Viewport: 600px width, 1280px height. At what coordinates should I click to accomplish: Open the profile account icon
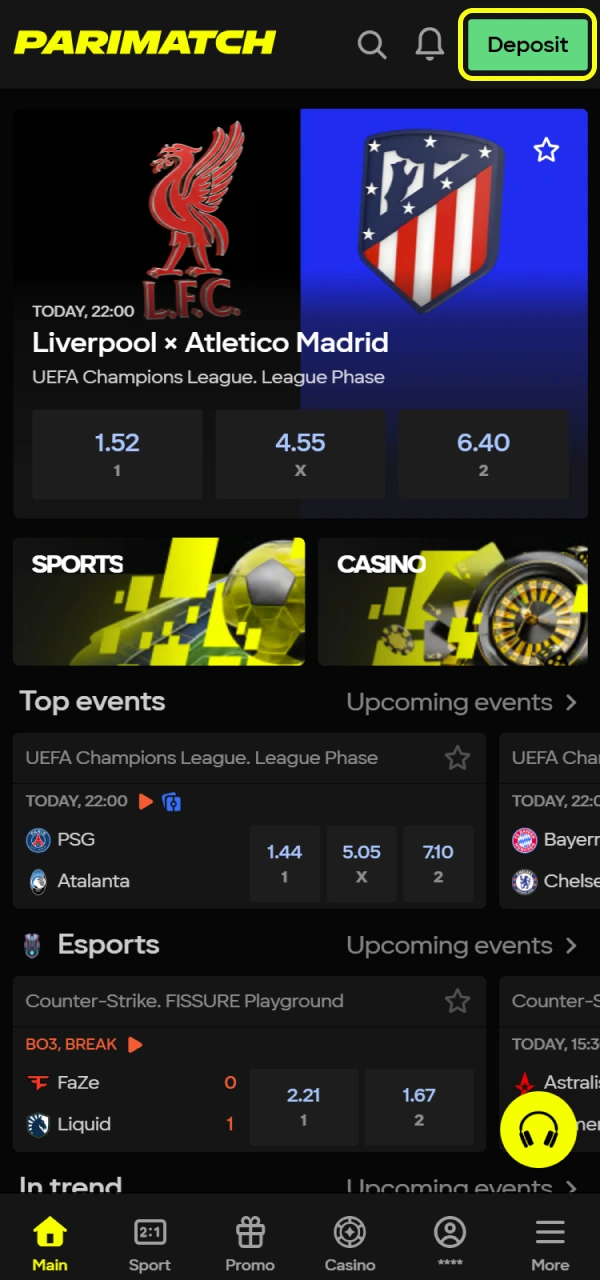(450, 1244)
